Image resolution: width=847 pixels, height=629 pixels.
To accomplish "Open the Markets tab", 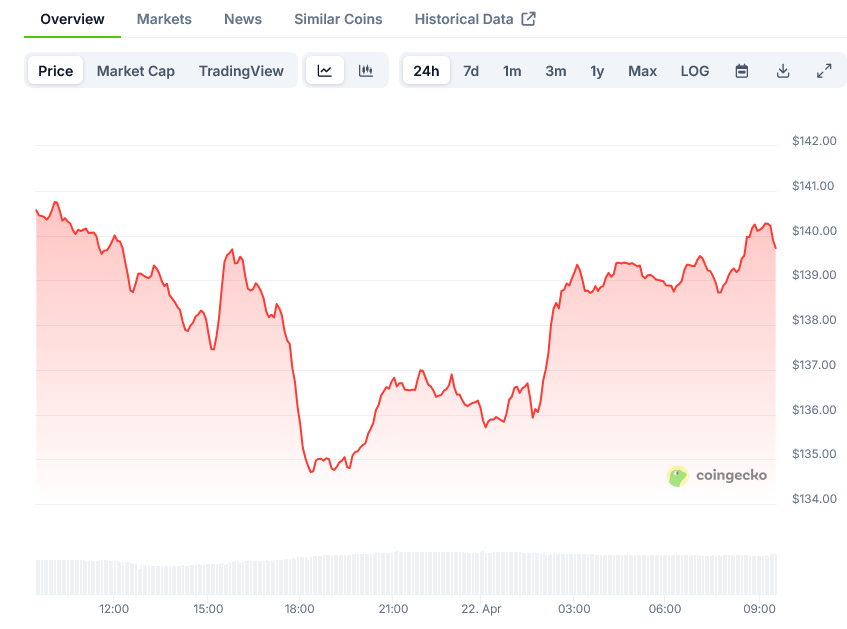I will (x=164, y=19).
